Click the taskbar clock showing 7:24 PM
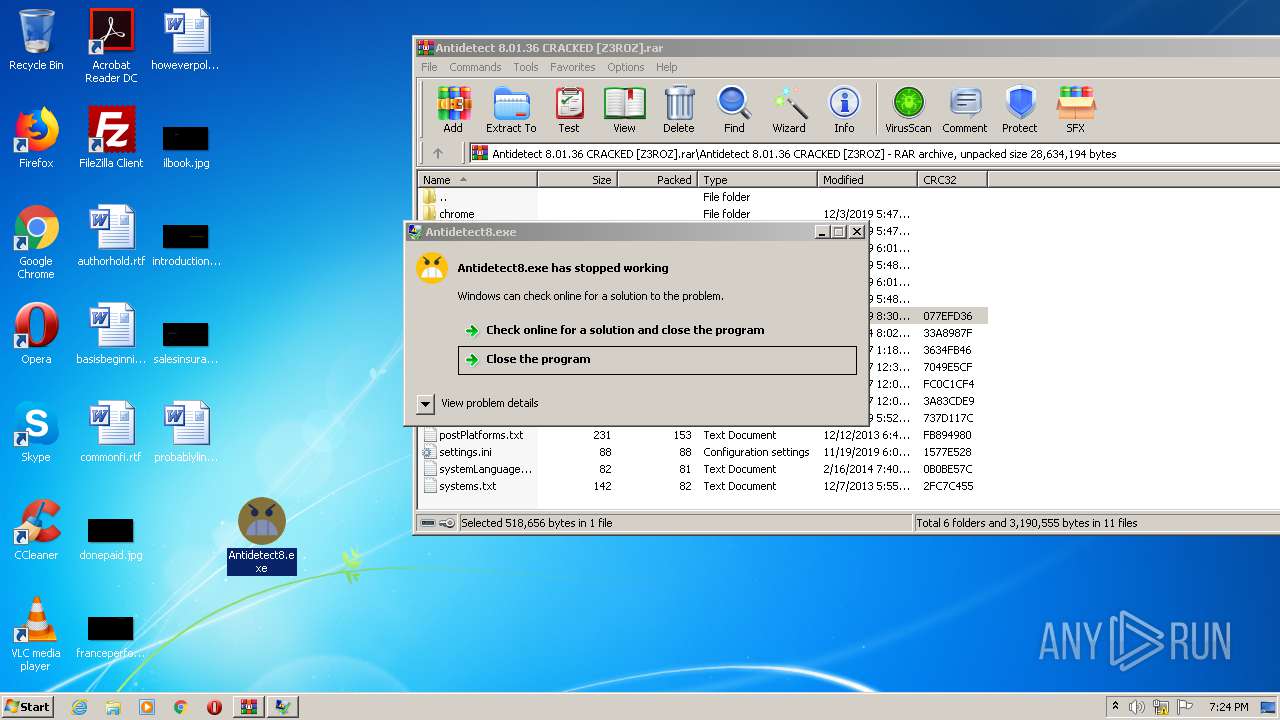The height and width of the screenshot is (720, 1280). 1228,707
